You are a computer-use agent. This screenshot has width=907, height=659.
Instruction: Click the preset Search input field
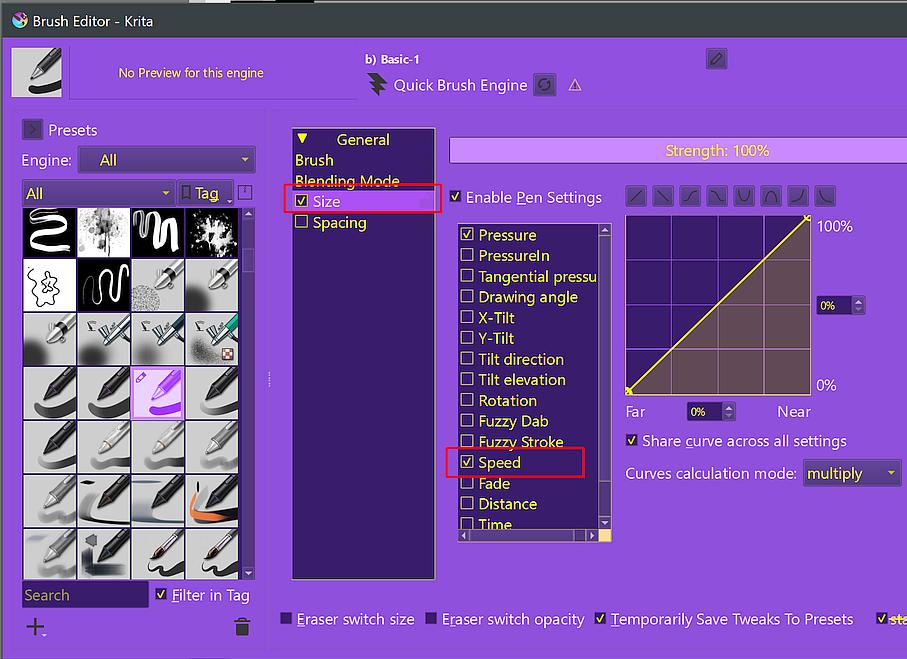[x=85, y=595]
